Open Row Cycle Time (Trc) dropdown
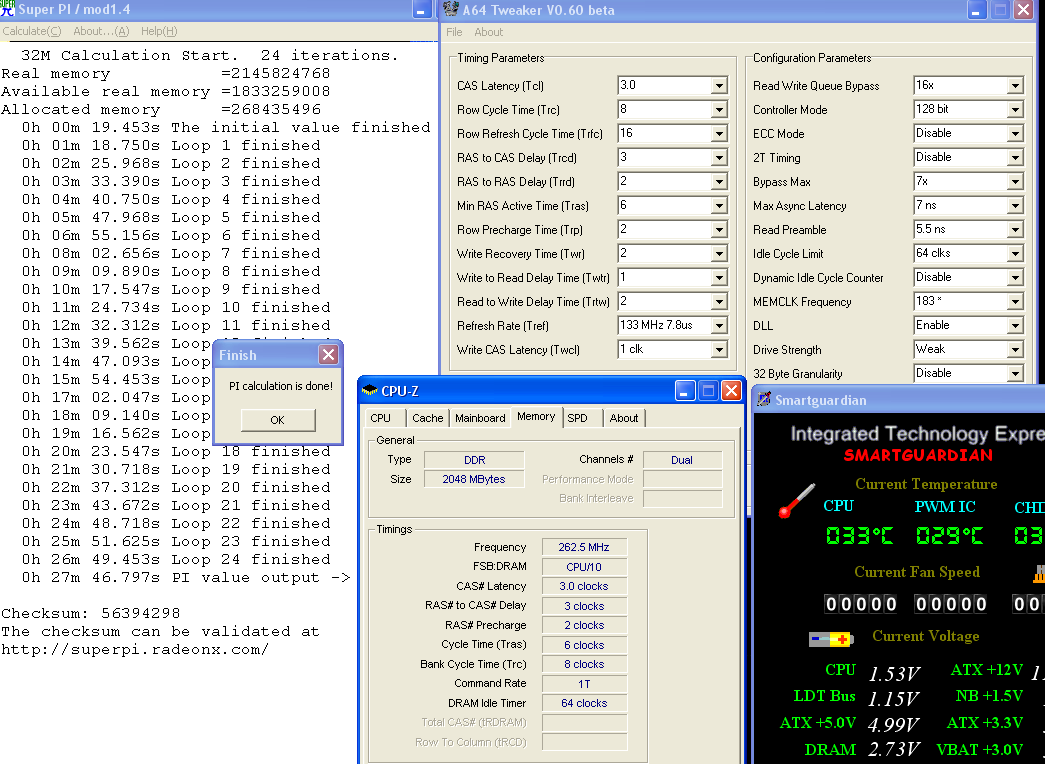Screen dimensions: 1045x764 pos(719,110)
